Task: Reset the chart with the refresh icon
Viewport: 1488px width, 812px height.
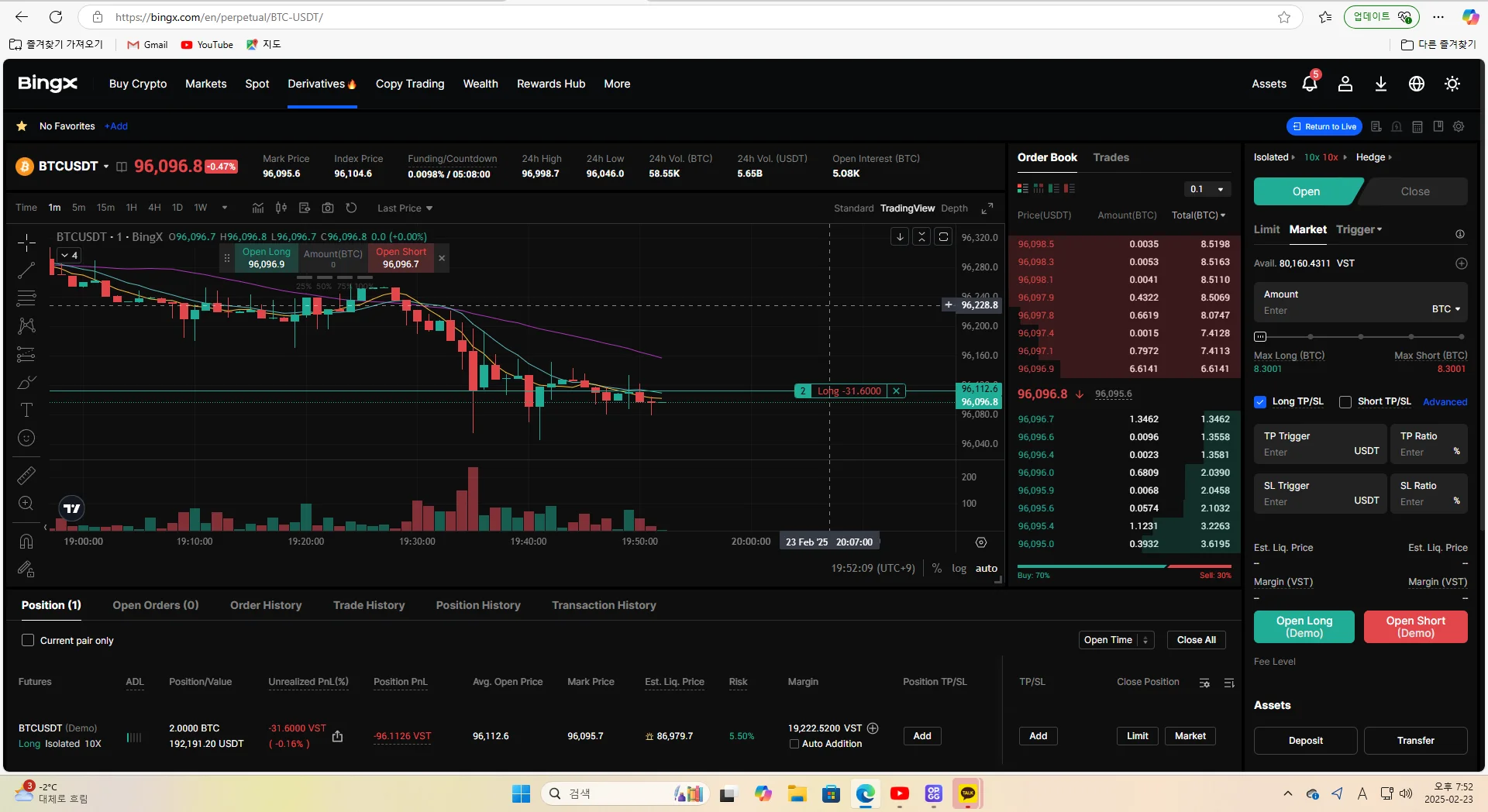Action: click(x=351, y=208)
